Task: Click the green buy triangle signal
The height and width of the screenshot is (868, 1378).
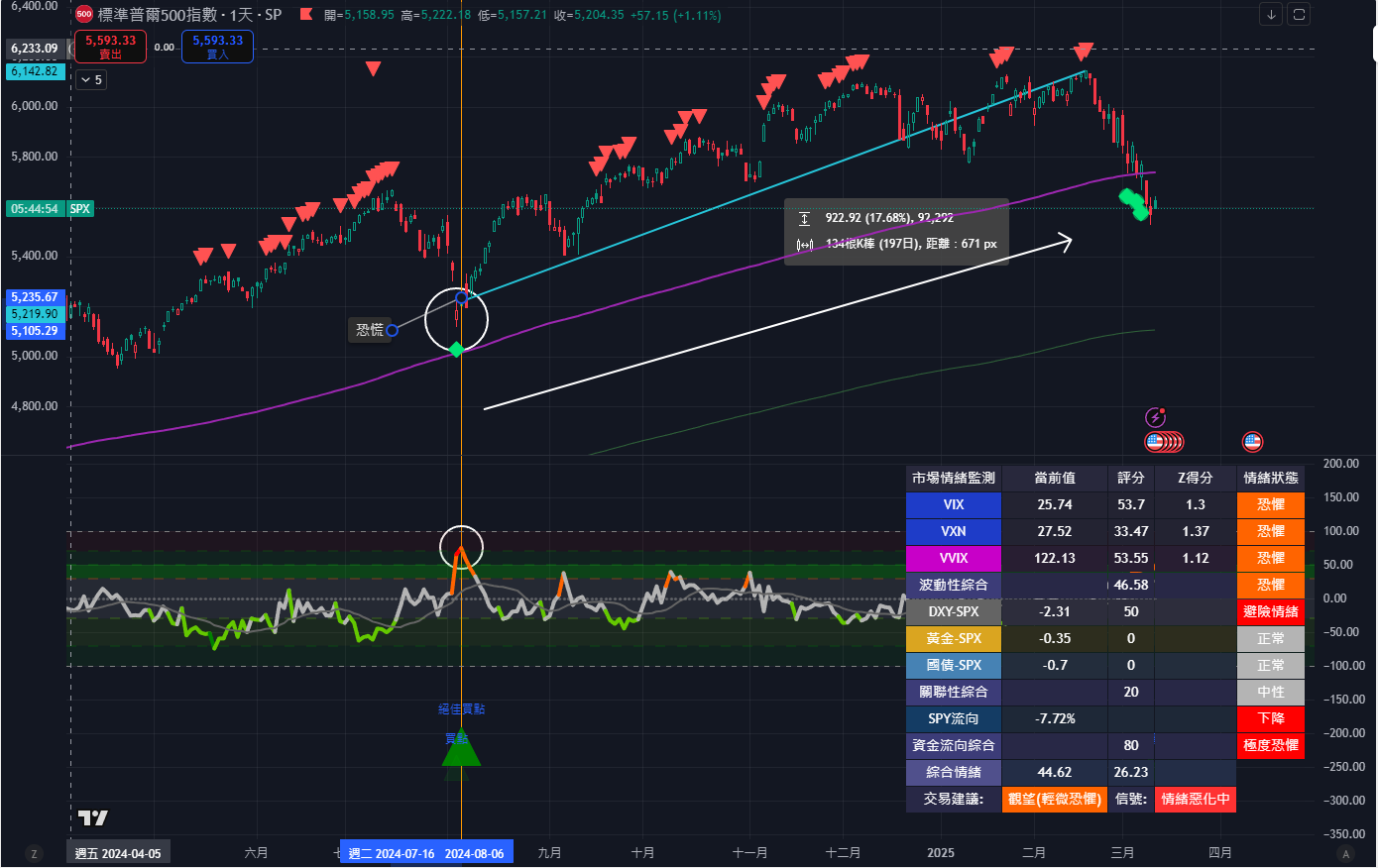Action: tap(460, 749)
